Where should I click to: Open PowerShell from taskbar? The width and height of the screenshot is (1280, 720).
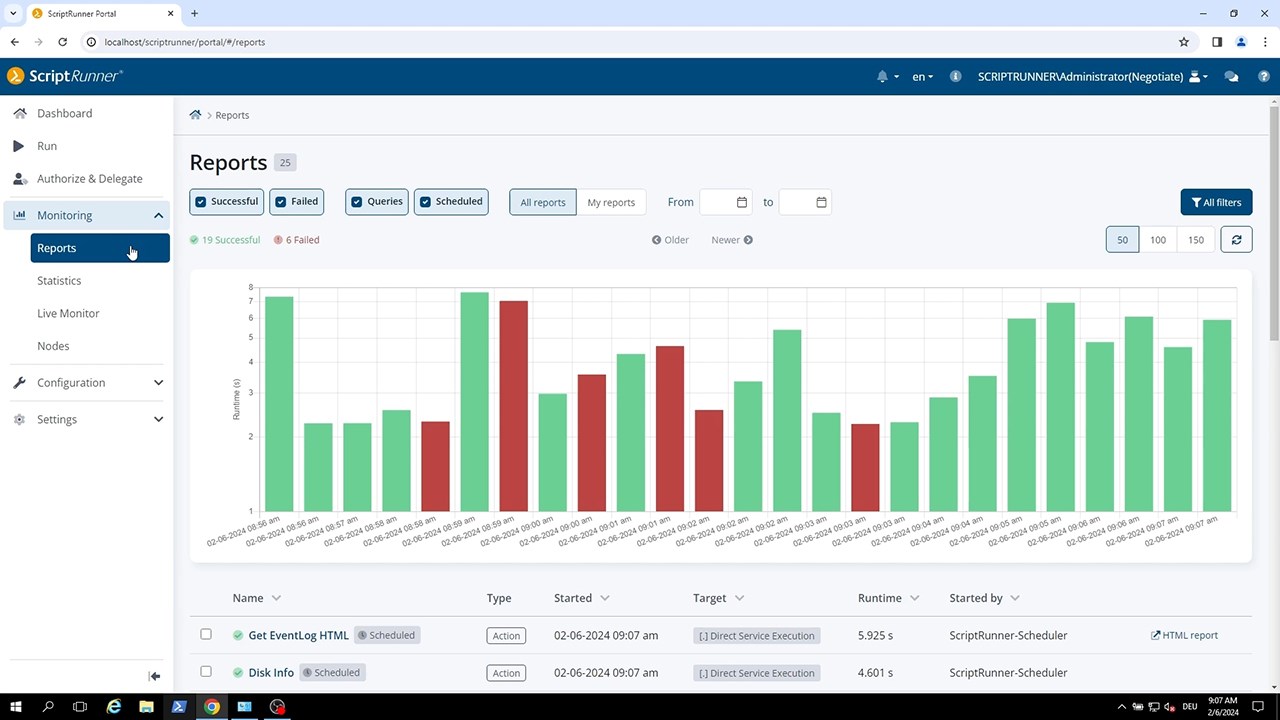(179, 707)
